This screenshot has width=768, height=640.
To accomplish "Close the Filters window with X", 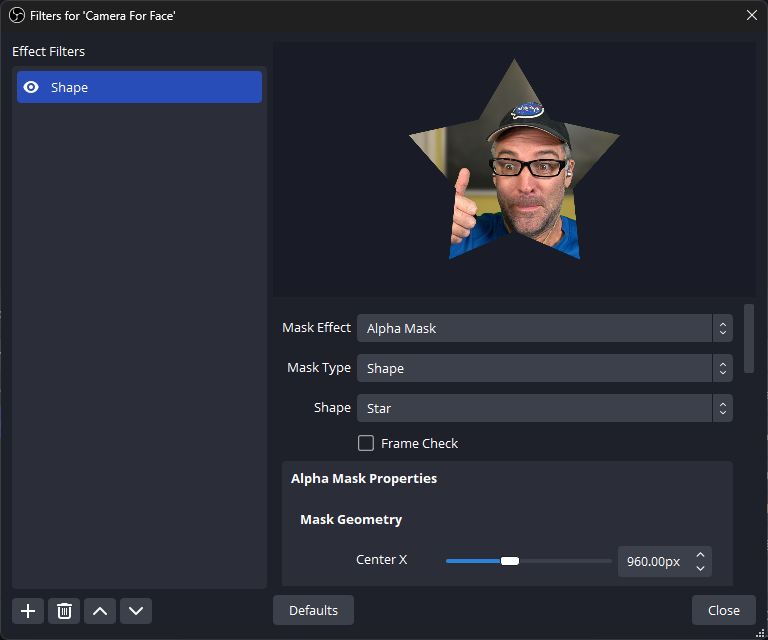I will click(752, 15).
